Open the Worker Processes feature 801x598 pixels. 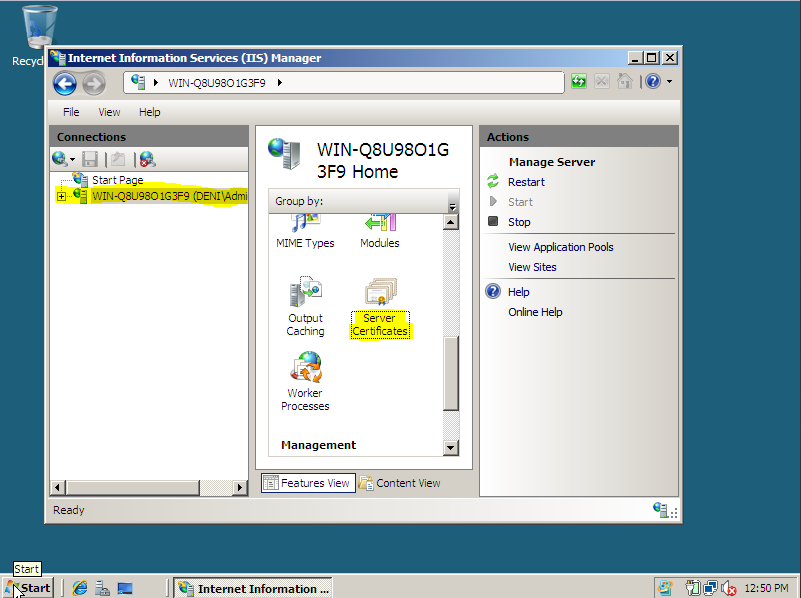[305, 381]
